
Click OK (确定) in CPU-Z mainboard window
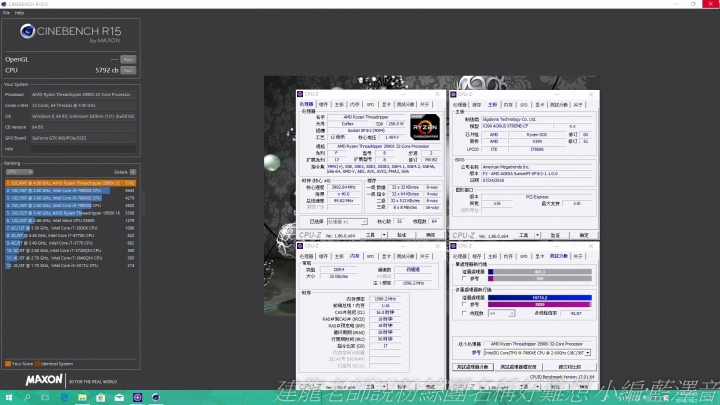[584, 235]
